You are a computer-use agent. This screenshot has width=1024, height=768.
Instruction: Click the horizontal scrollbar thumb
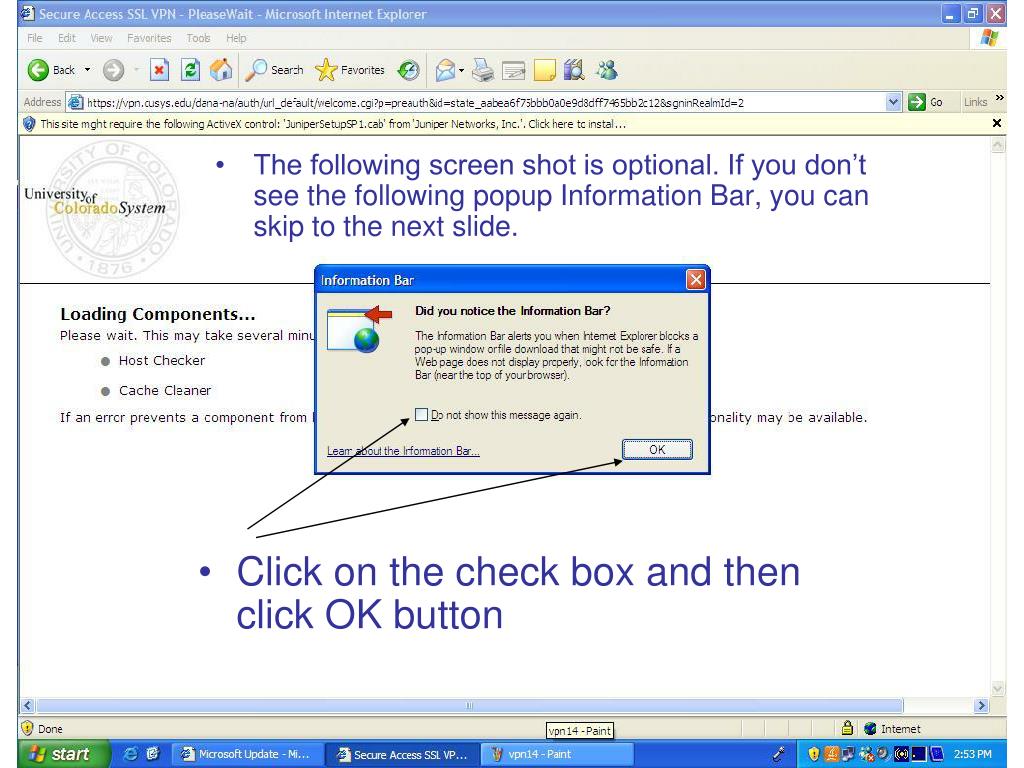[x=470, y=705]
